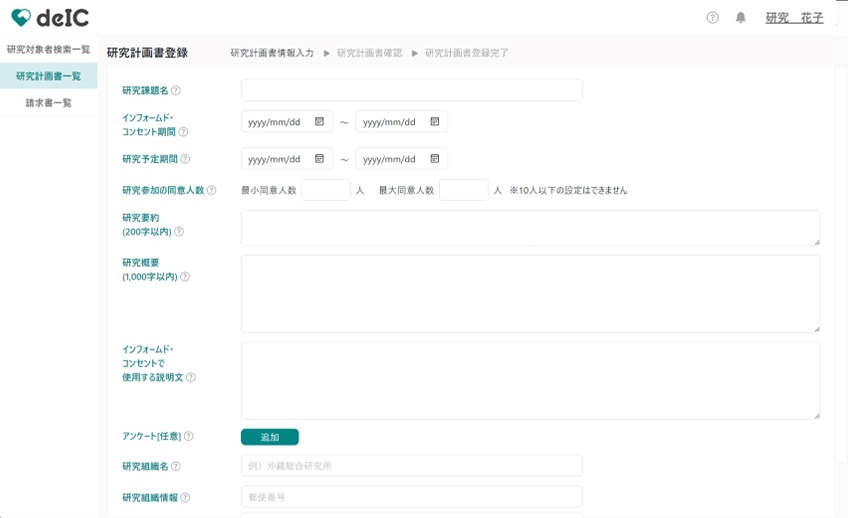848x518 pixels.
Task: Open calendar for informed consent start date
Action: (x=320, y=122)
